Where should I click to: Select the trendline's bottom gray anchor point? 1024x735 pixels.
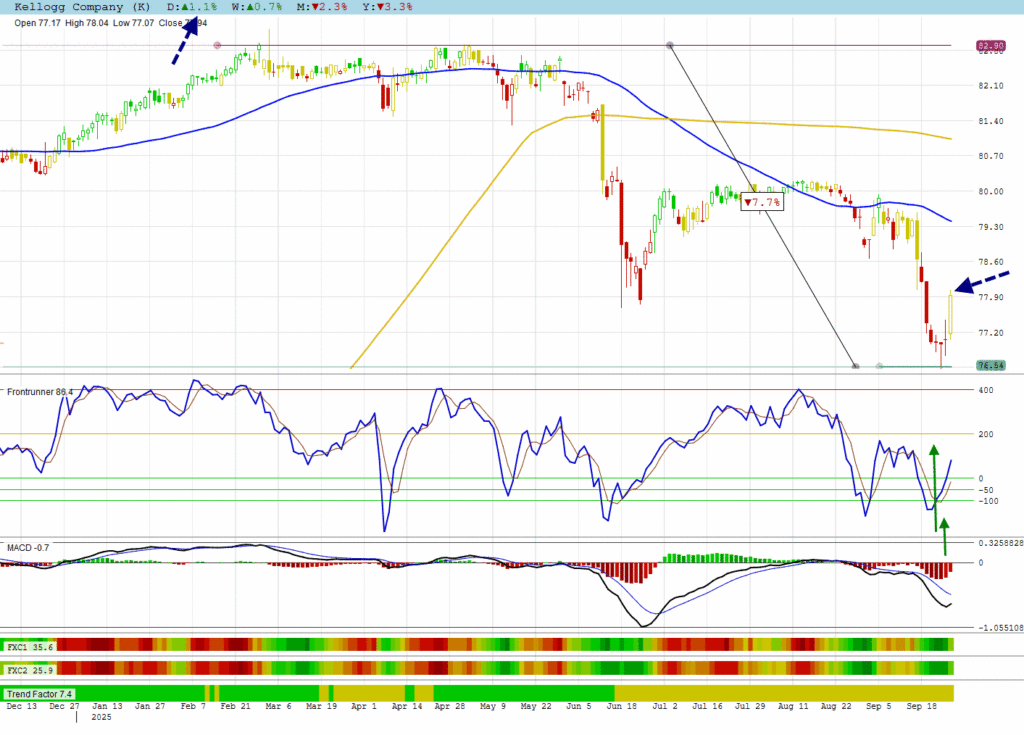click(x=855, y=366)
